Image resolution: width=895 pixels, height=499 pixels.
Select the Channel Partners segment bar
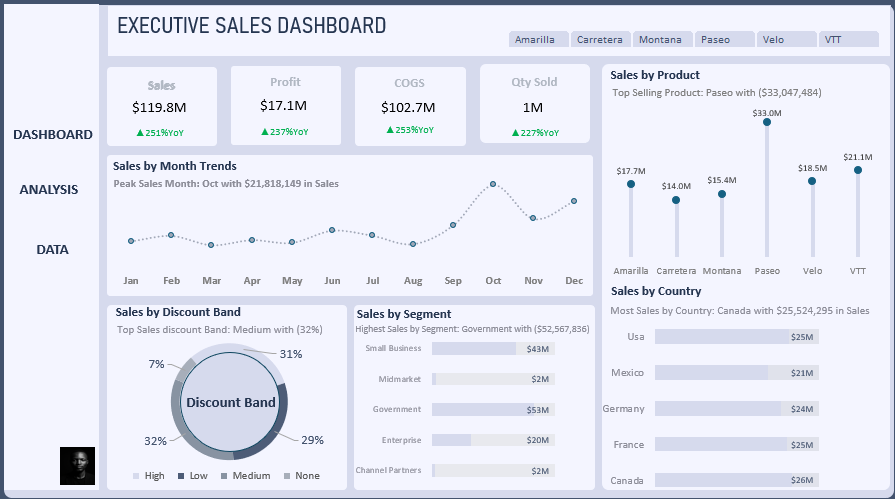click(x=434, y=470)
